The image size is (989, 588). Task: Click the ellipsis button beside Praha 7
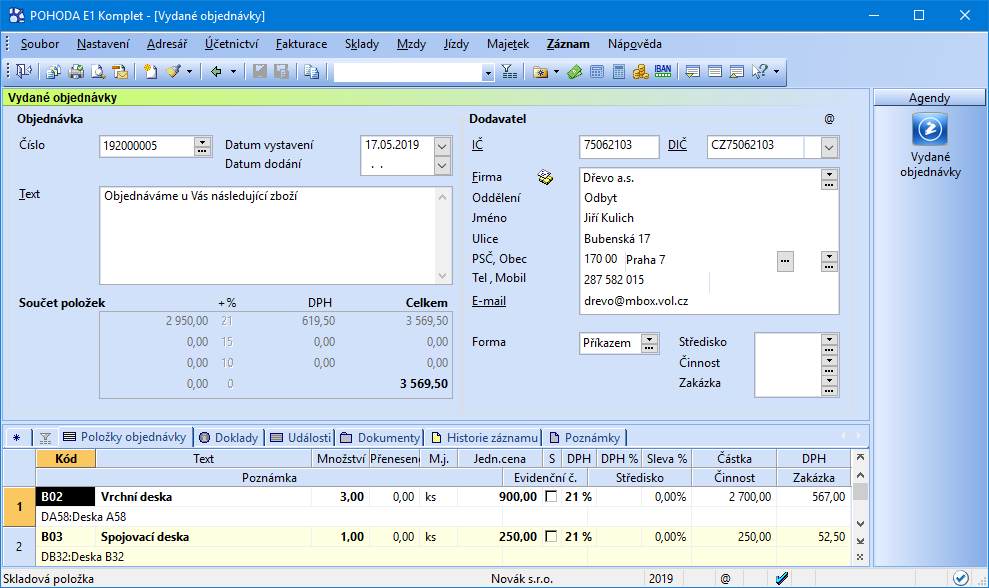[785, 261]
